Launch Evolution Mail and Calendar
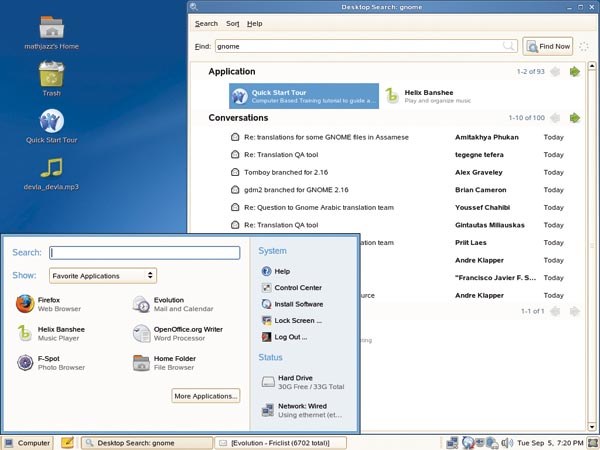 click(172, 304)
